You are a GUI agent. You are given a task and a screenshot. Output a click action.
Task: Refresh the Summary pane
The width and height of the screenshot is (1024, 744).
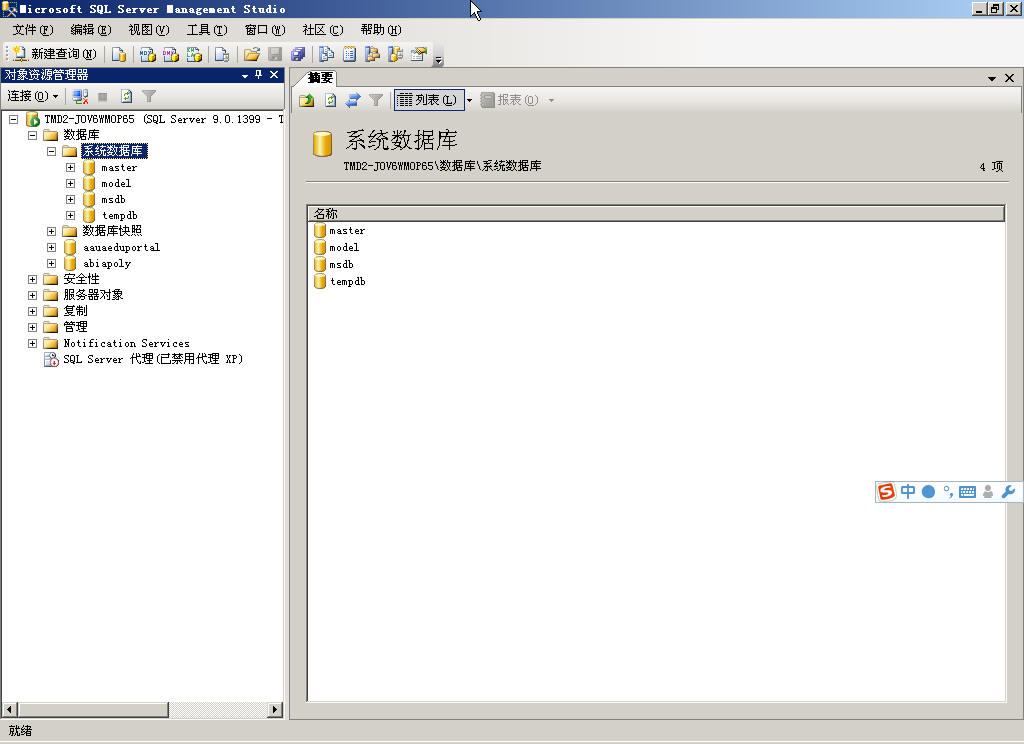point(330,100)
